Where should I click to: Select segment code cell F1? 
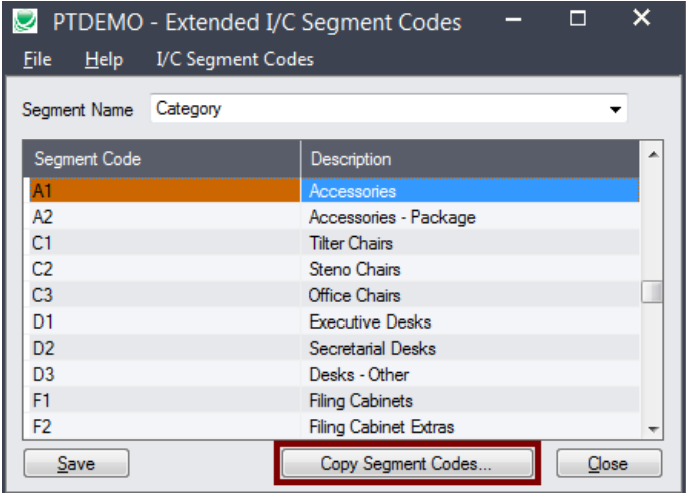click(x=165, y=401)
